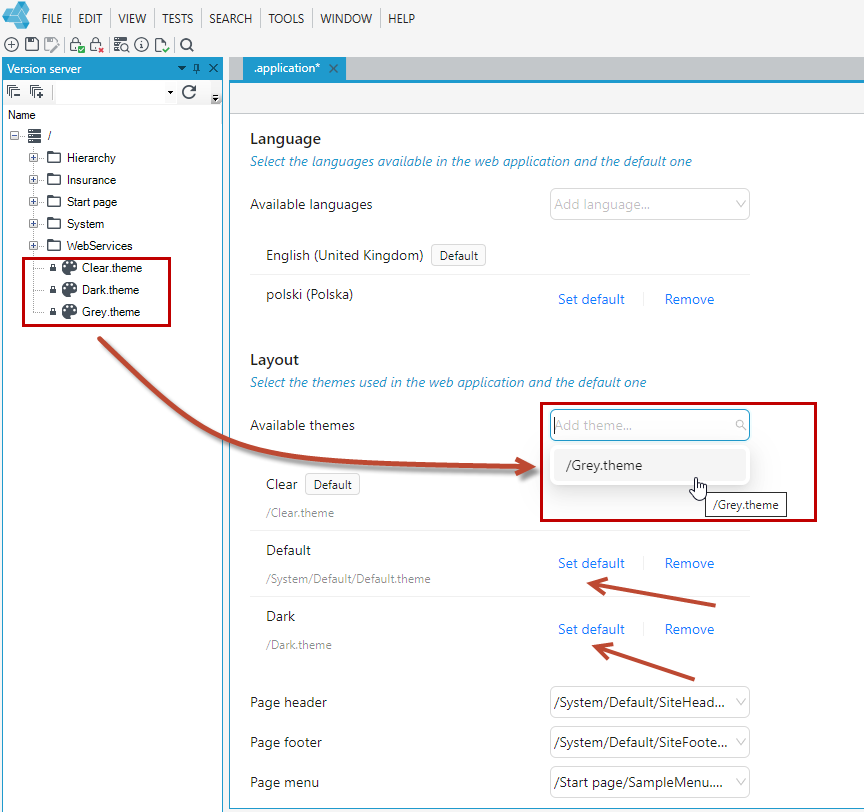Click the magnifying glass search toolbar icon

[x=187, y=45]
